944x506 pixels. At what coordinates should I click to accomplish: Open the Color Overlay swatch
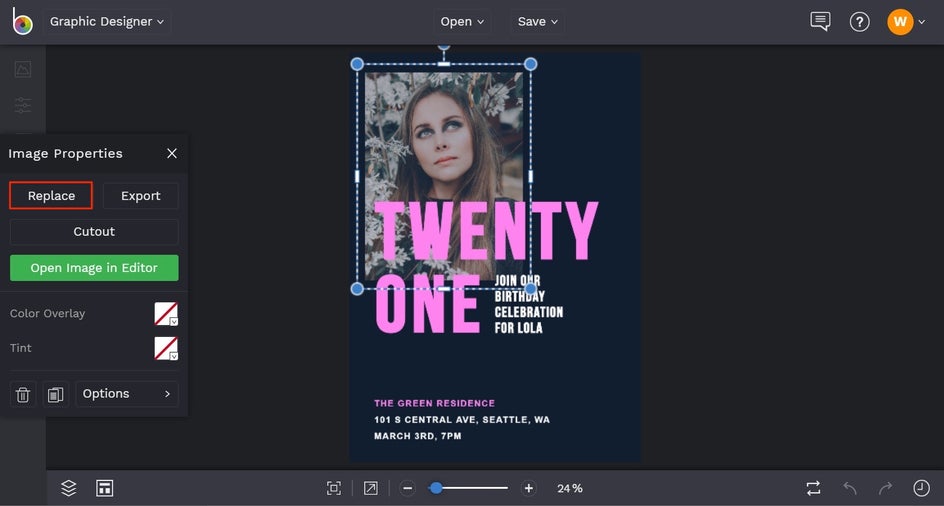click(166, 314)
